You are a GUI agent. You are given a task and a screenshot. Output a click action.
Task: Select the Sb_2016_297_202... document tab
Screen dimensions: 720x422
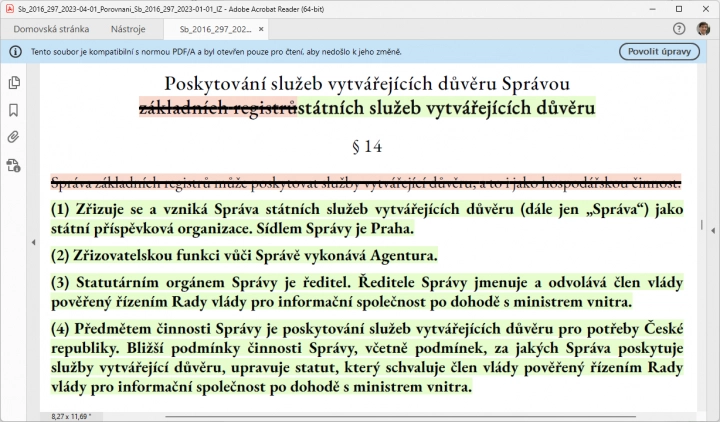pos(215,29)
